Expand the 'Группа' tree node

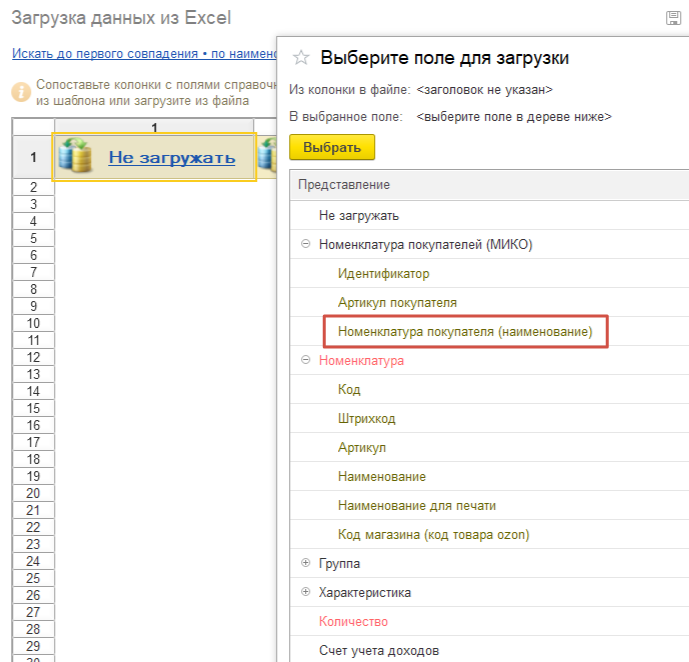[x=305, y=563]
